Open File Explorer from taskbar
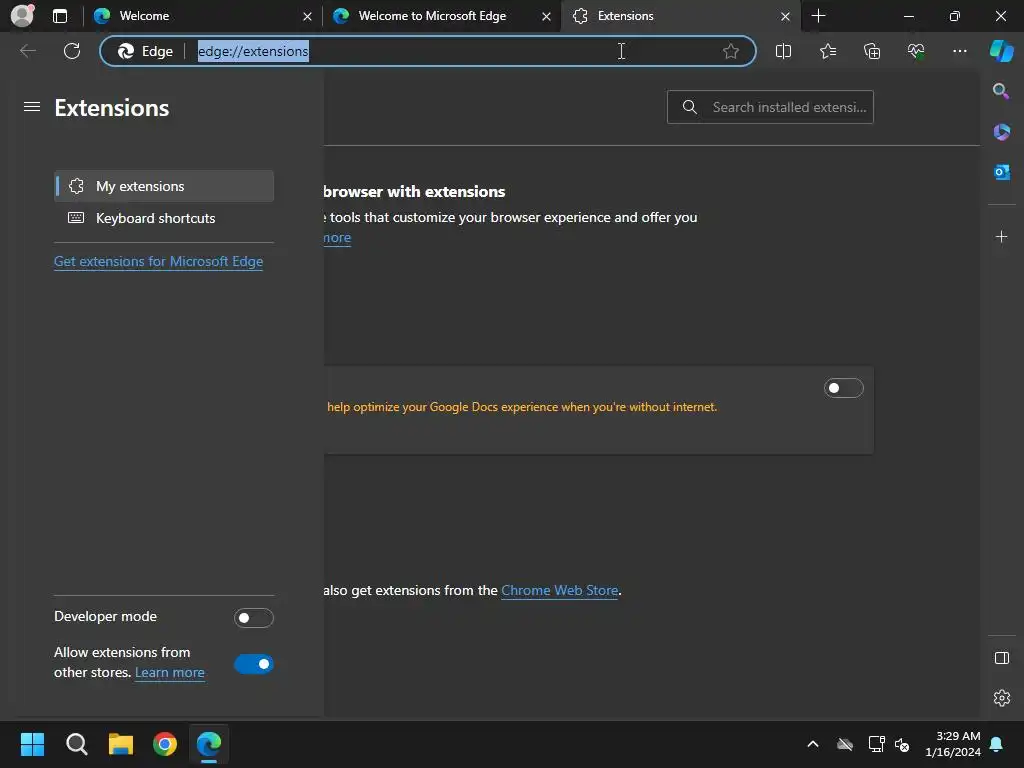The width and height of the screenshot is (1024, 768). click(x=121, y=744)
